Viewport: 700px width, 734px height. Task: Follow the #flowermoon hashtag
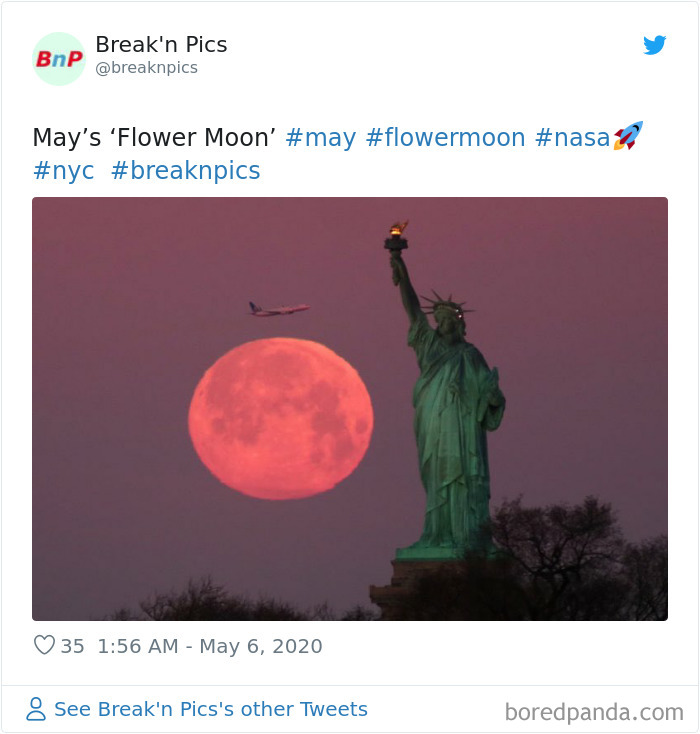coord(445,138)
